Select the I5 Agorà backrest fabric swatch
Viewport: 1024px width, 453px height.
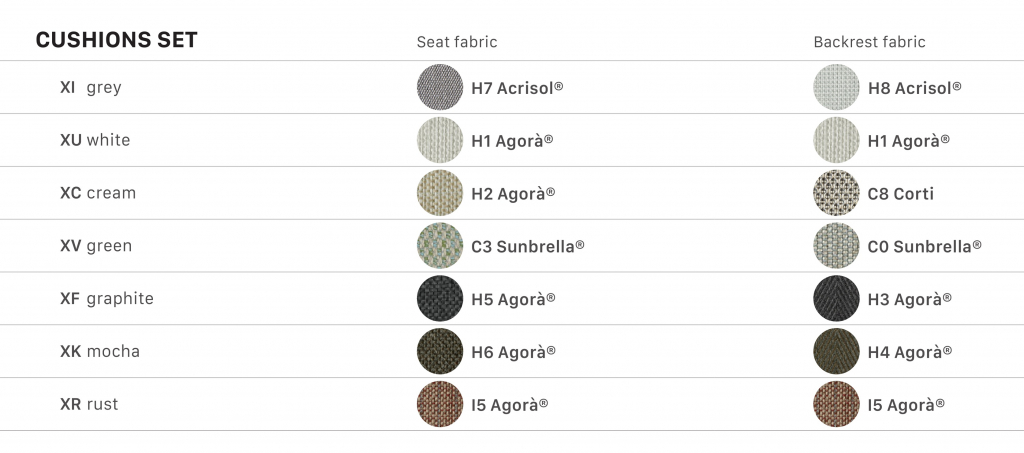[837, 405]
